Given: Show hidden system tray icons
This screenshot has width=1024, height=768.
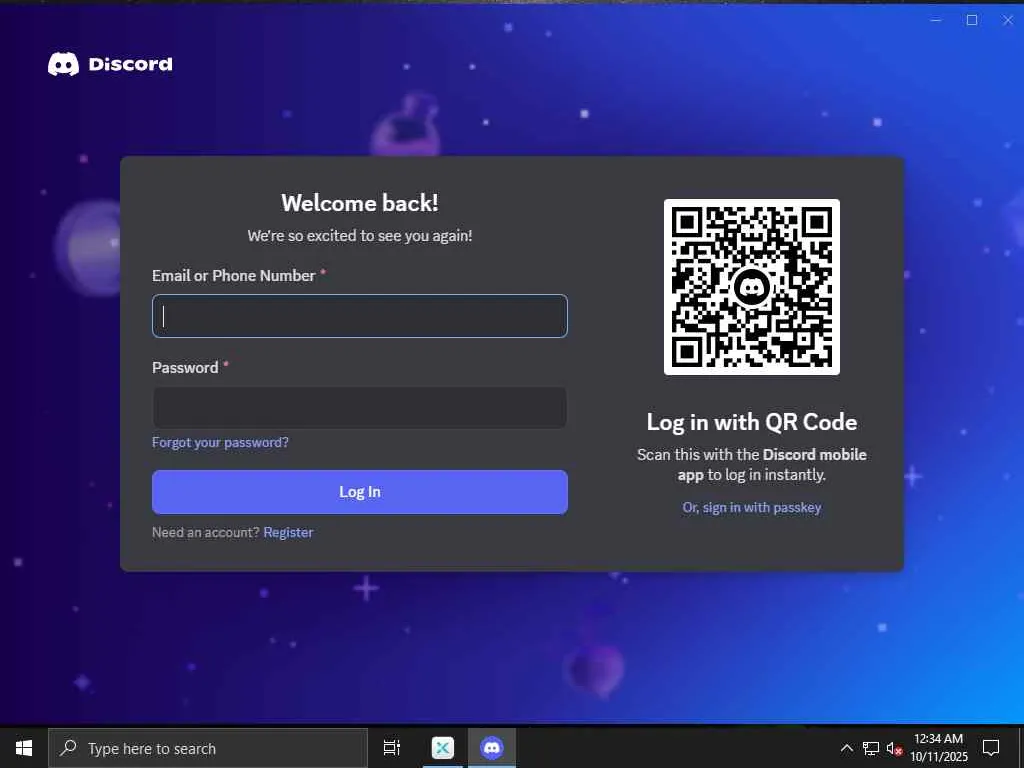Looking at the screenshot, I should [846, 748].
